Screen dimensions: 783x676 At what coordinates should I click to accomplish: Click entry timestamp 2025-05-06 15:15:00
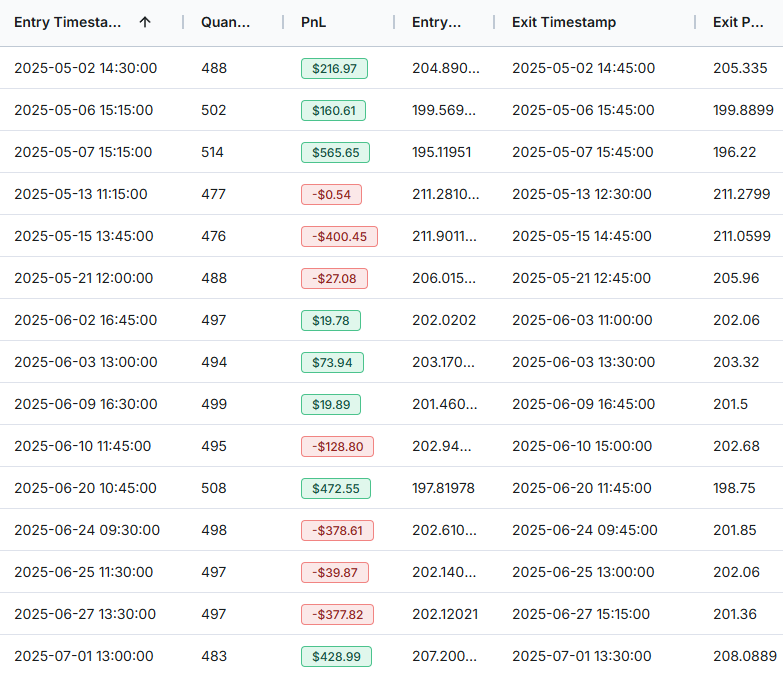click(x=83, y=110)
